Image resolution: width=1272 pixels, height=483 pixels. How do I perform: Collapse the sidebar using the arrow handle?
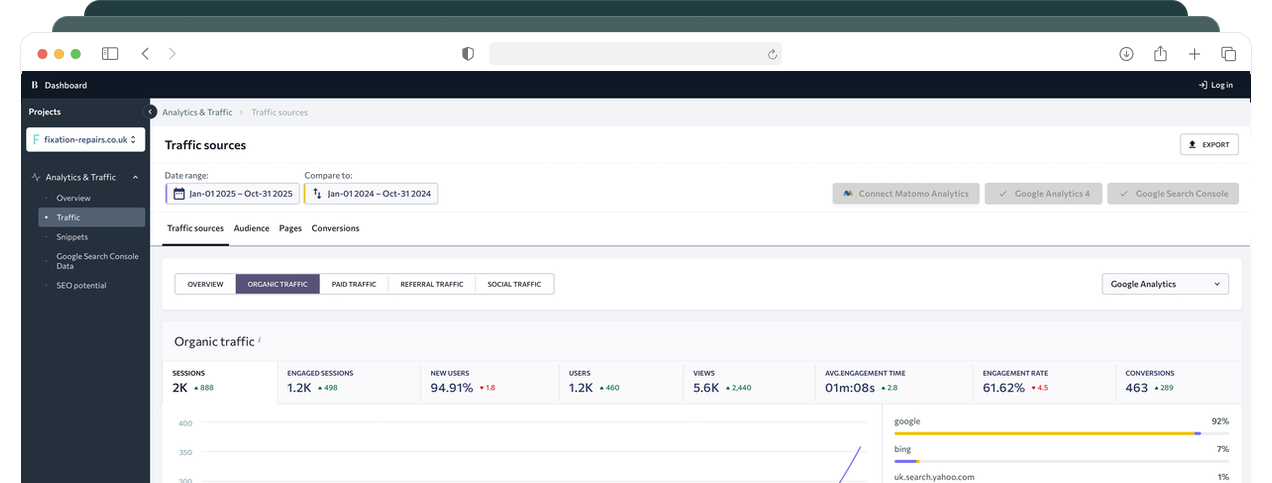(152, 112)
